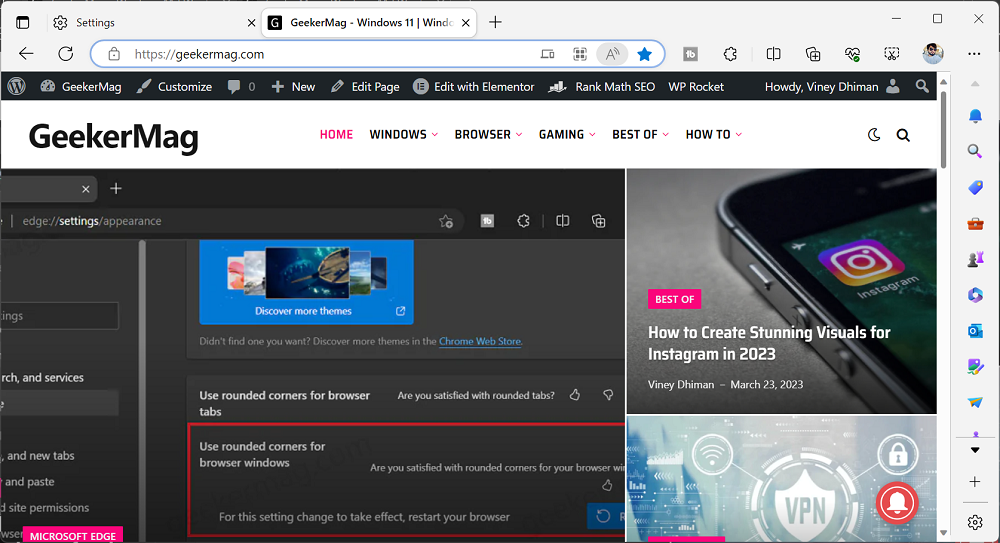
Task: Open sidebar Games chess icon
Action: 975,259
